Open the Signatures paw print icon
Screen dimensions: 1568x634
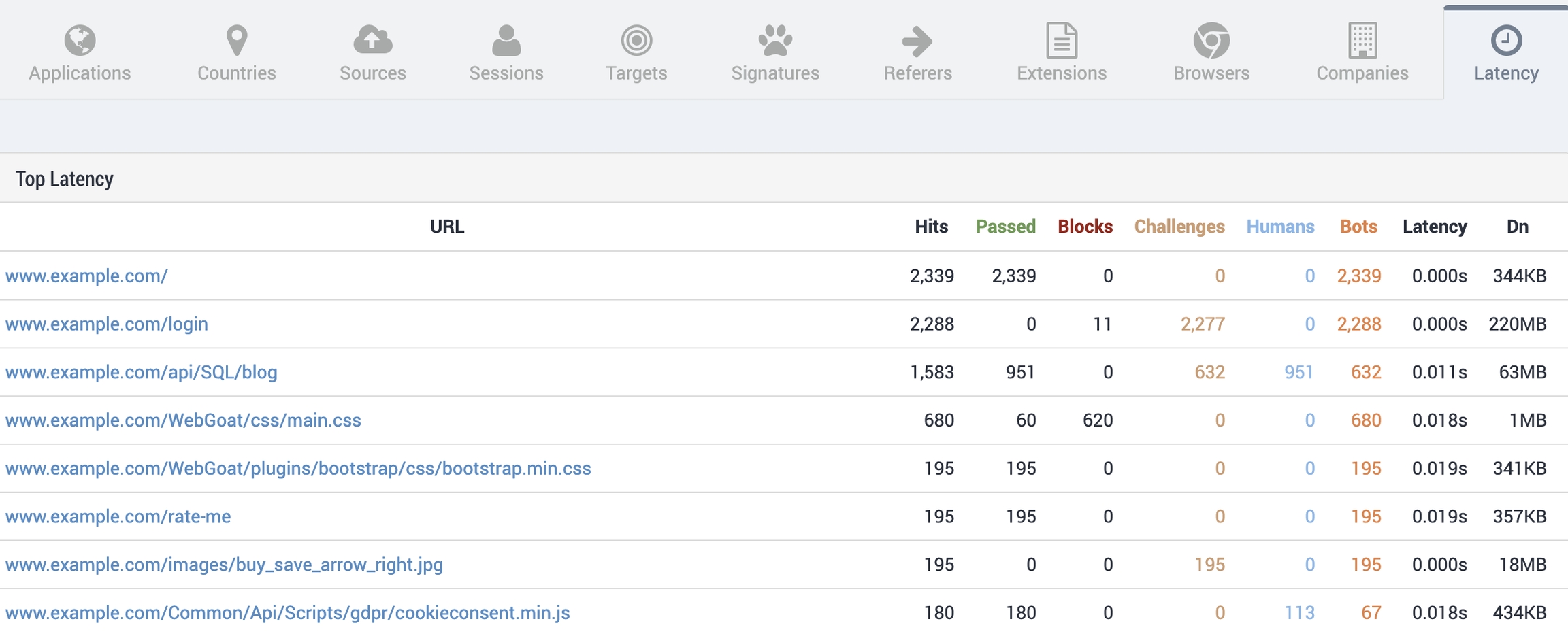pos(775,41)
